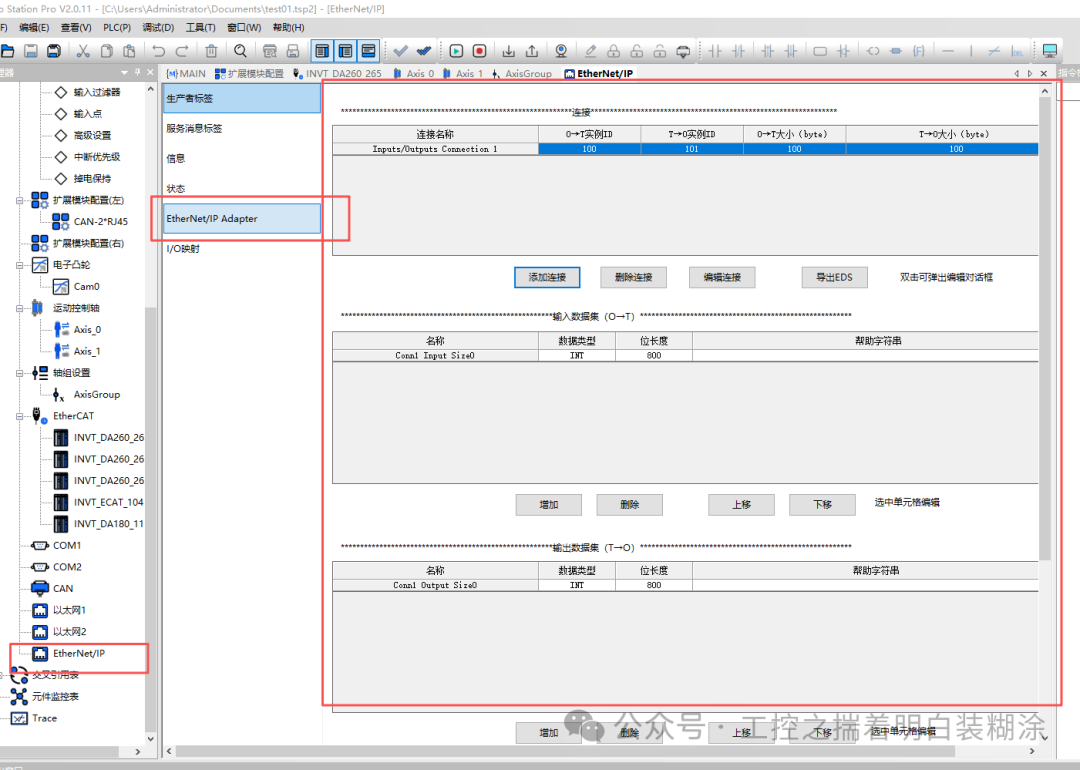1080x770 pixels.
Task: Select EtherNet/IP in the project tree
Action: coord(79,654)
